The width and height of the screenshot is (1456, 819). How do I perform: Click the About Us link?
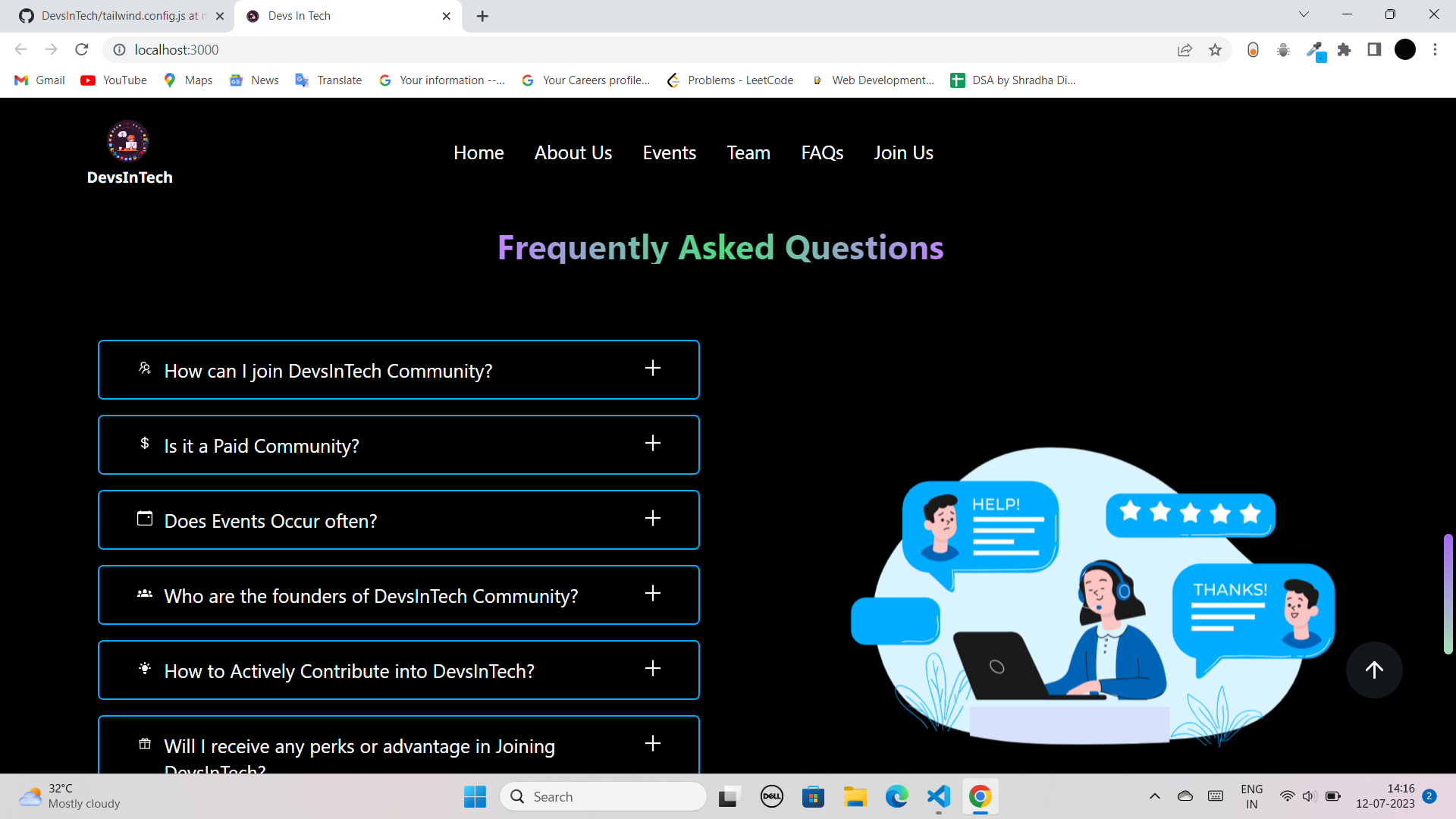coord(573,152)
